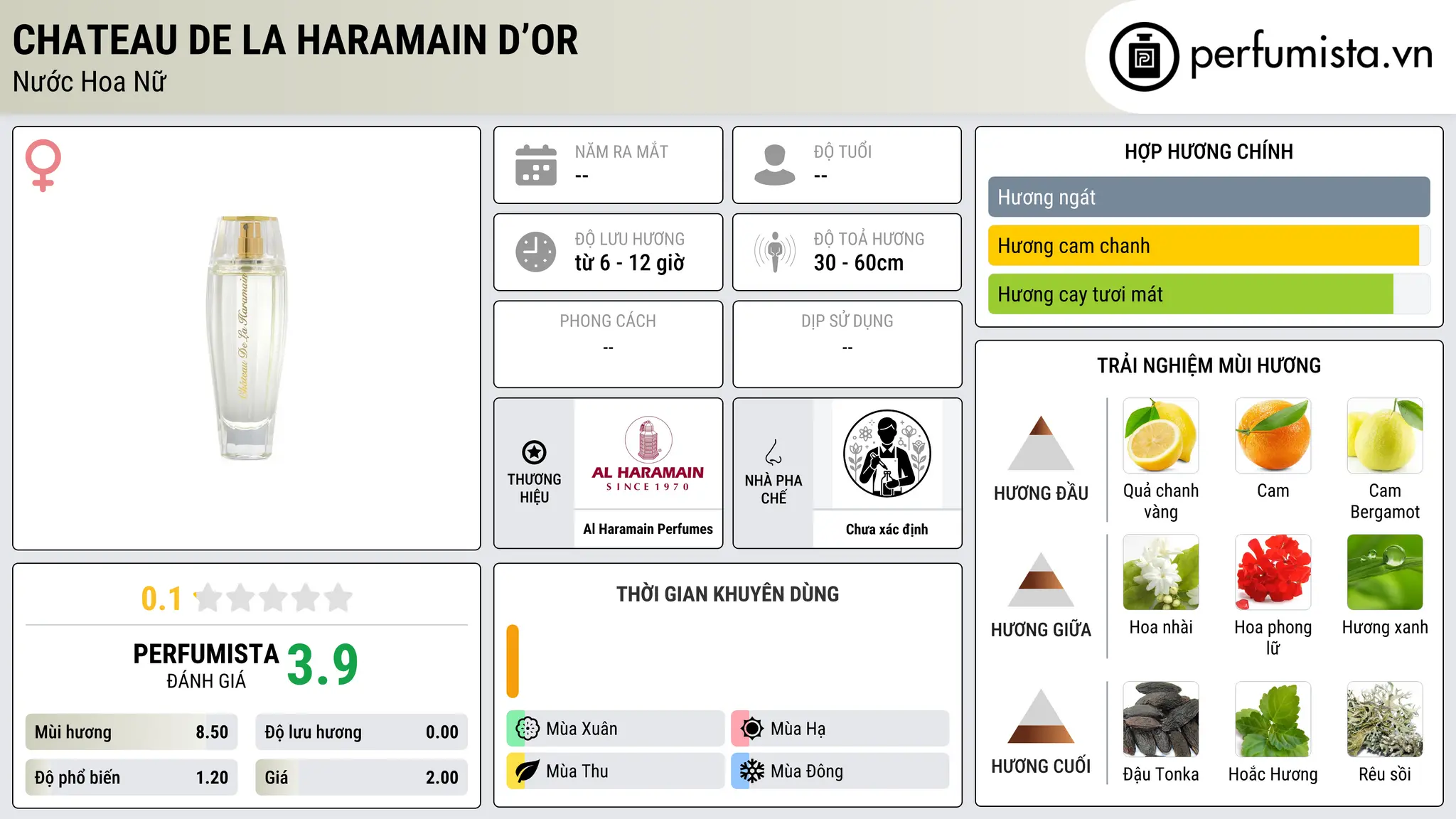
Task: Click the green Perfumista score 3.9
Action: [x=323, y=665]
